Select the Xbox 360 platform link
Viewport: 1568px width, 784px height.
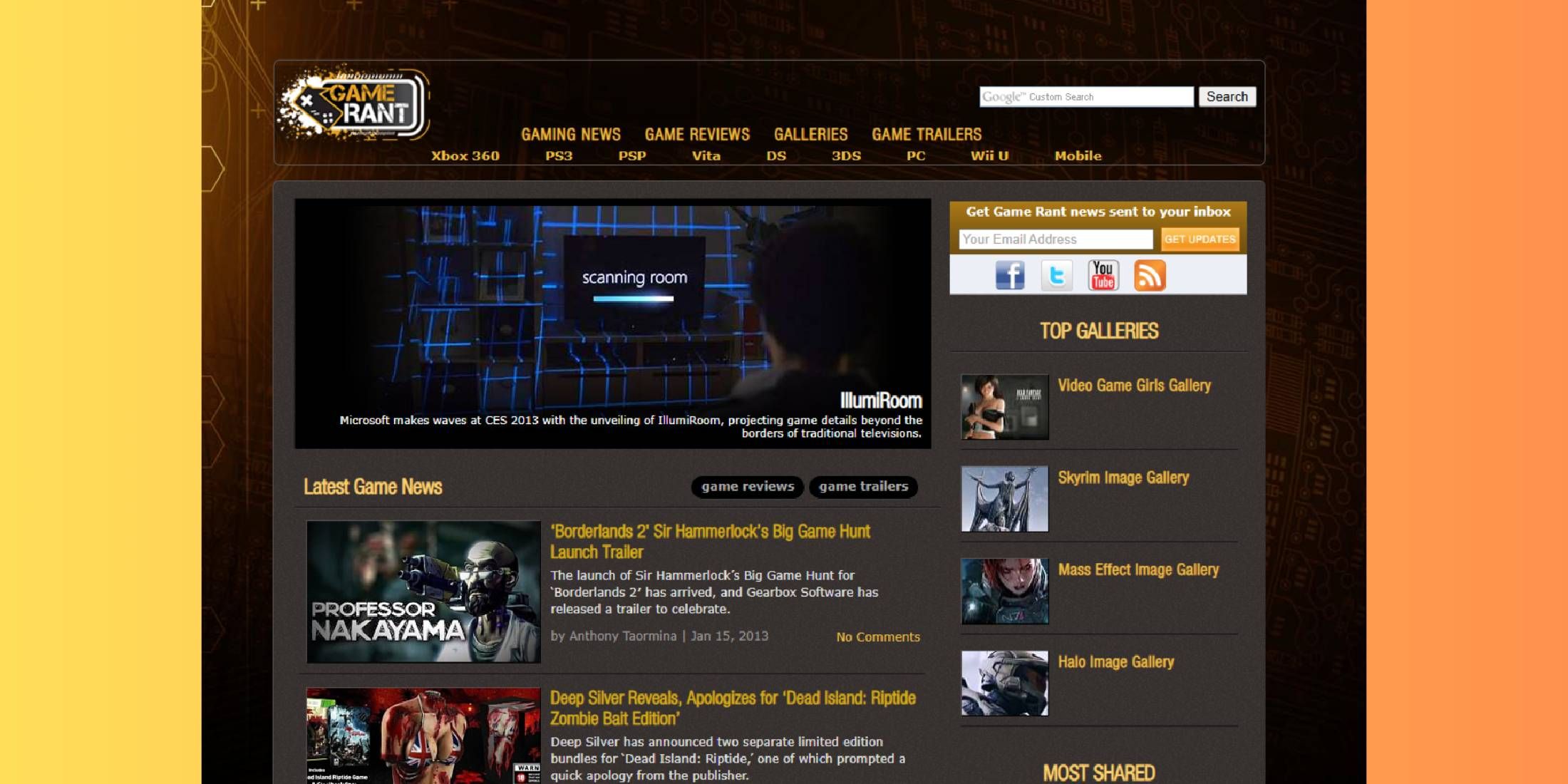(x=465, y=156)
